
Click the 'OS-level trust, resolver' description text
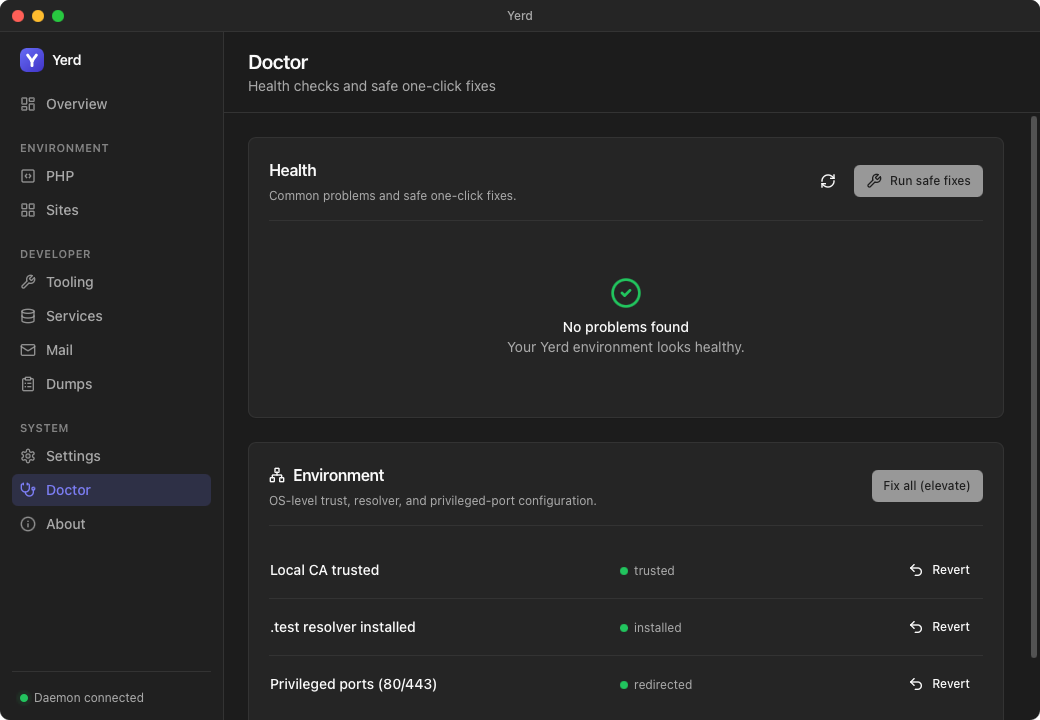tap(432, 501)
